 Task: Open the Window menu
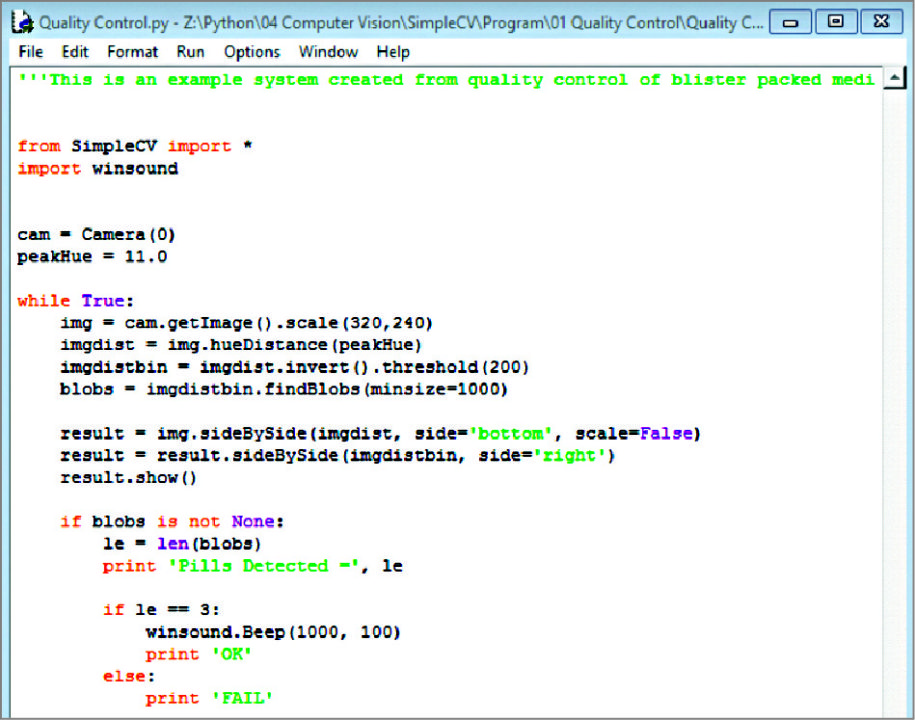328,51
